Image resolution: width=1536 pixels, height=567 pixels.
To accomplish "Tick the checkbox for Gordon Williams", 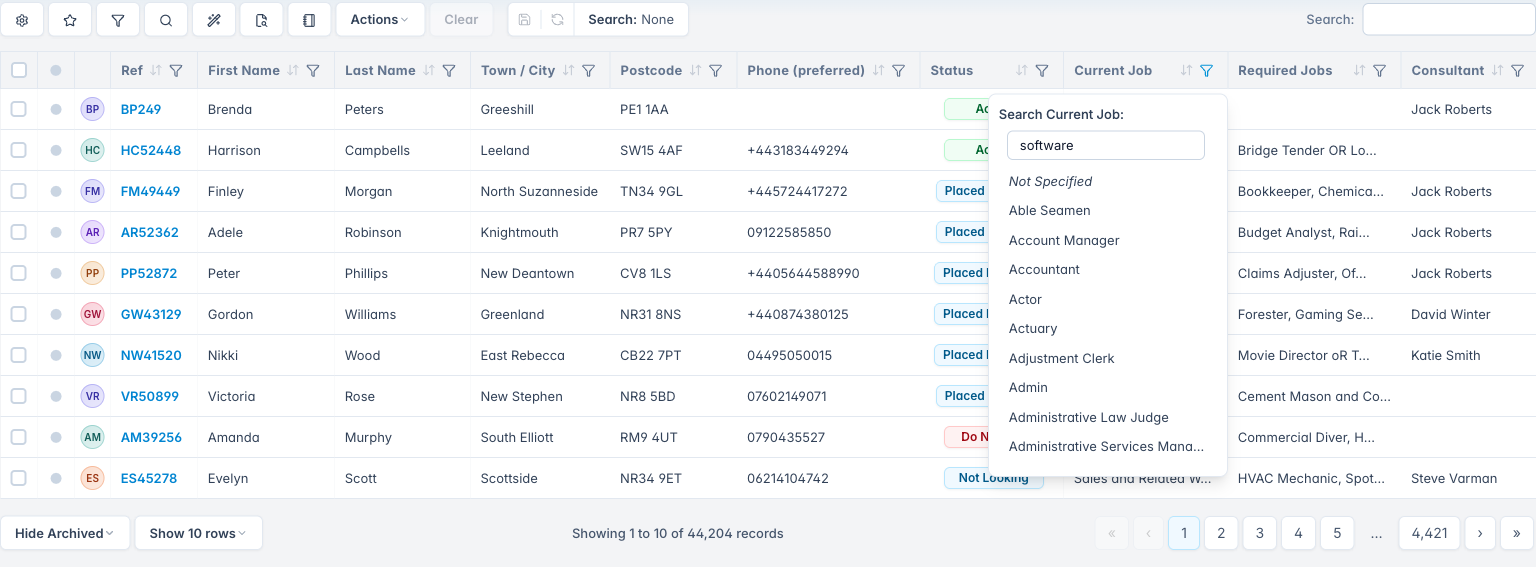I will 19,314.
